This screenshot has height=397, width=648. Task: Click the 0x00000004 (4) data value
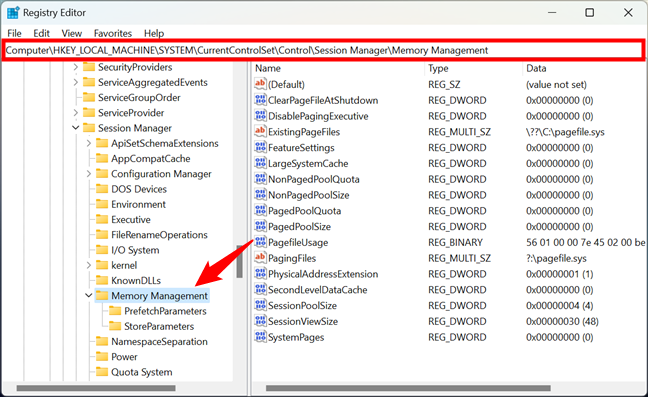point(559,306)
